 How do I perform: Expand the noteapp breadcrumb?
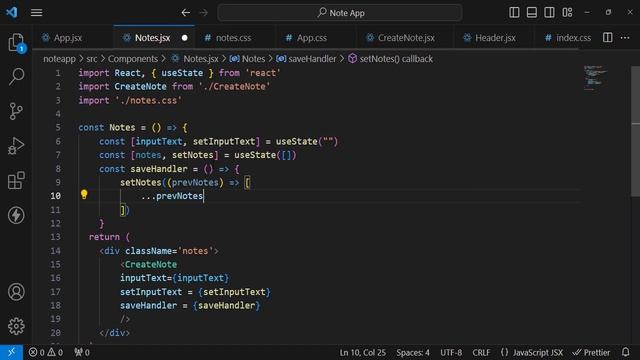(59, 59)
